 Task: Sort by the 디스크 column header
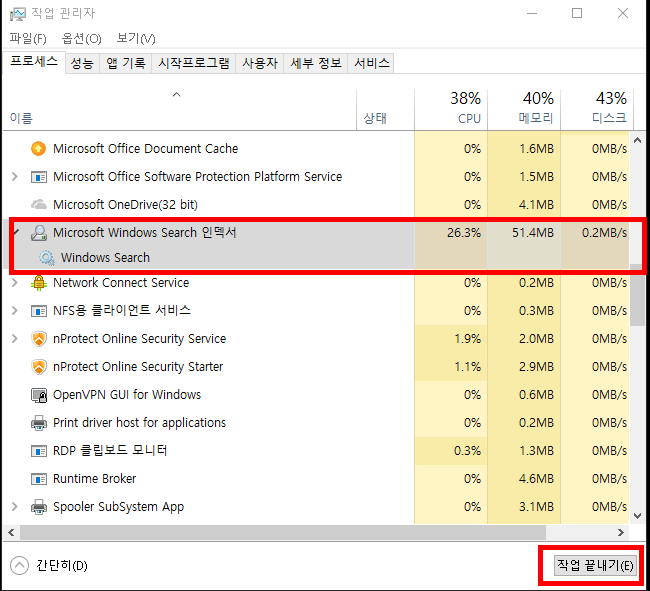pos(597,110)
